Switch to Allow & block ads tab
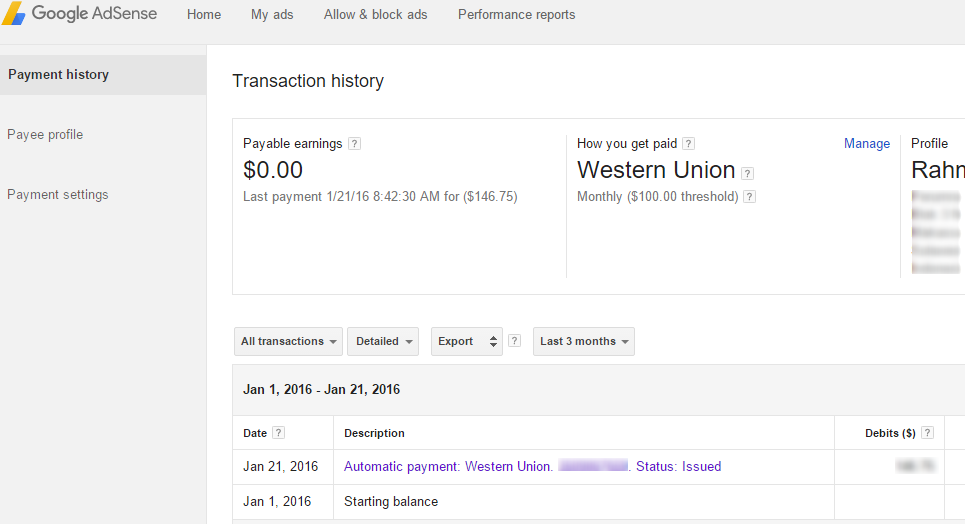Image resolution: width=965 pixels, height=524 pixels. click(375, 15)
